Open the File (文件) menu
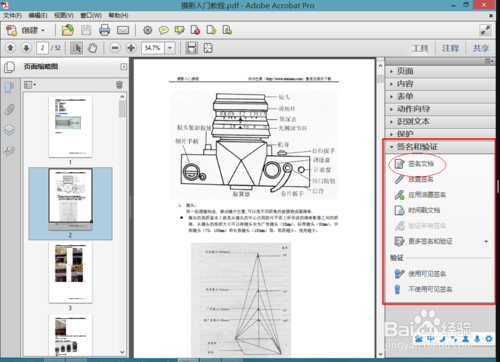This screenshot has height=362, width=500. [13, 16]
